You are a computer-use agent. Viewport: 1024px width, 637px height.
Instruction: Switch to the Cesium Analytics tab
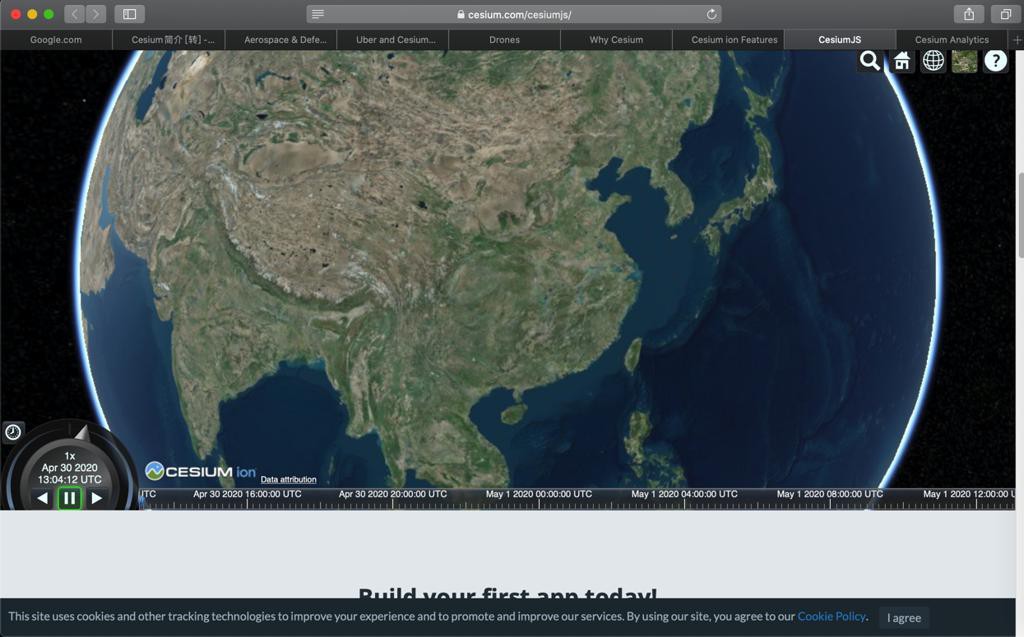[x=952, y=40]
